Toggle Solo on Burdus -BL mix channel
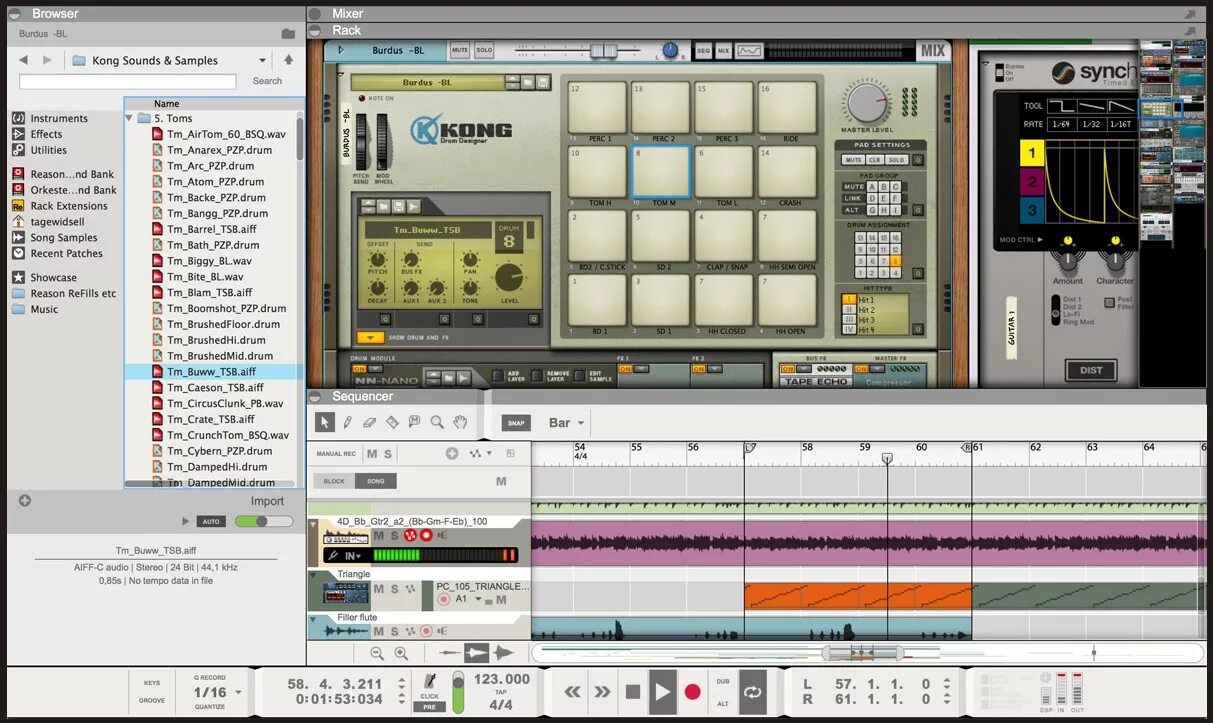Screen dimensions: 1213x723 [484, 50]
